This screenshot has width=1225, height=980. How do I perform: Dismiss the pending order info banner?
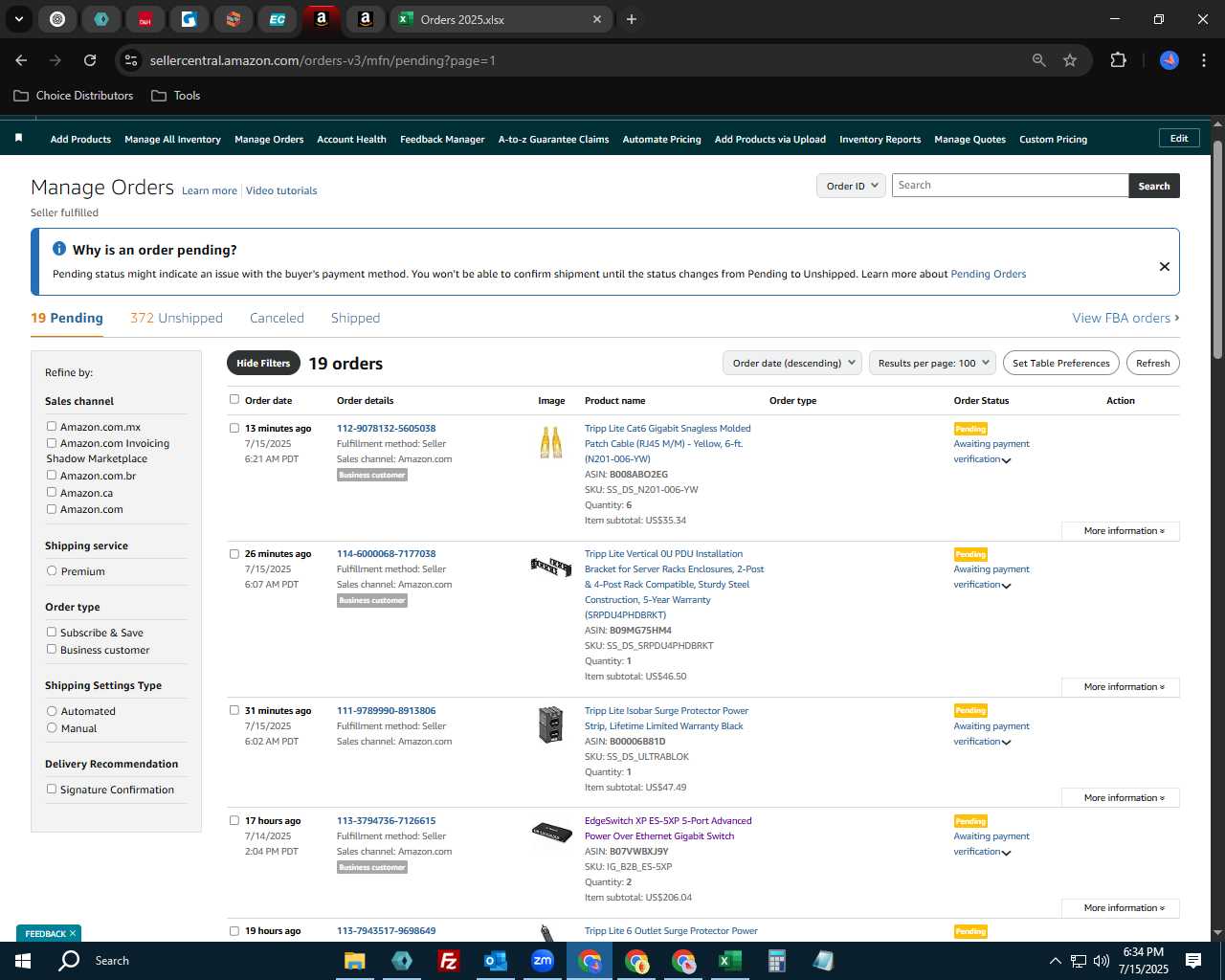coord(1165,267)
